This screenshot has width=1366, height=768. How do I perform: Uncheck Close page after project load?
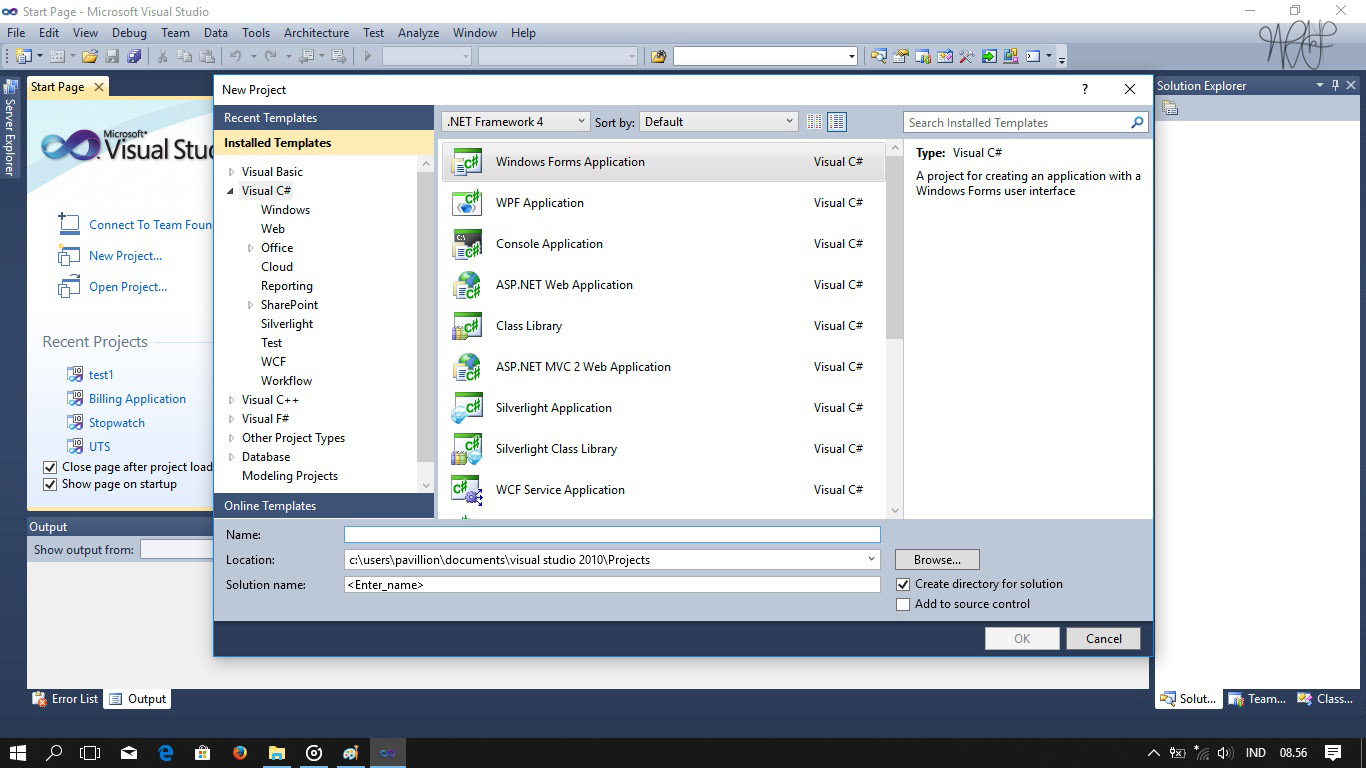tap(50, 467)
